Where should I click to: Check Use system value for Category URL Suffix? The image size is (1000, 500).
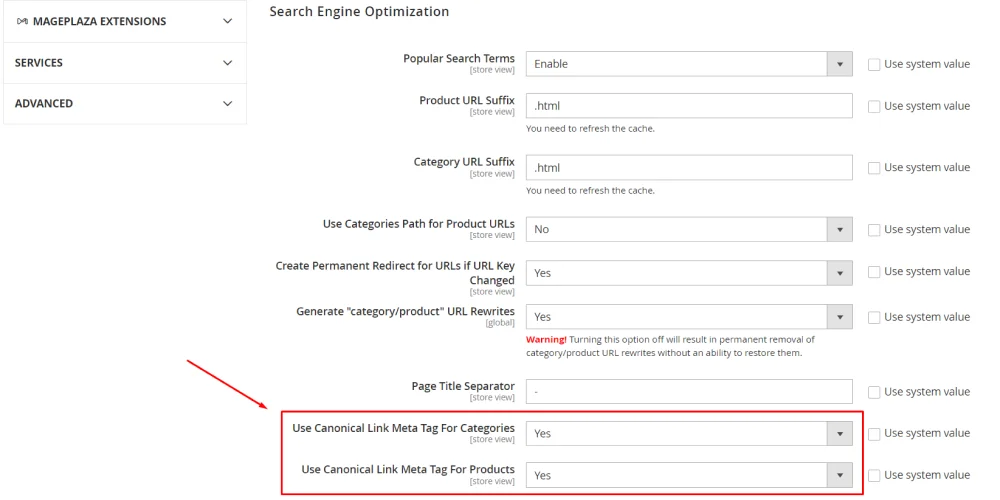click(874, 168)
